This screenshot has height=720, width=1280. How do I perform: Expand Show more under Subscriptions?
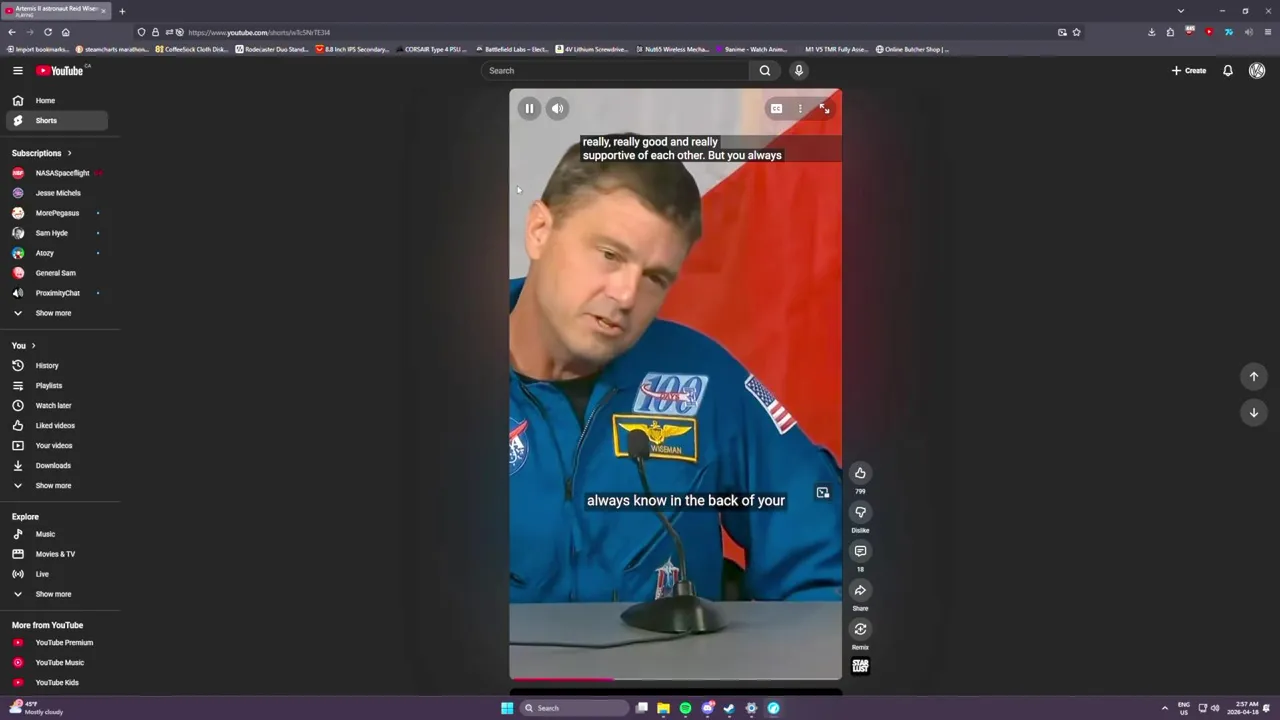(56, 313)
